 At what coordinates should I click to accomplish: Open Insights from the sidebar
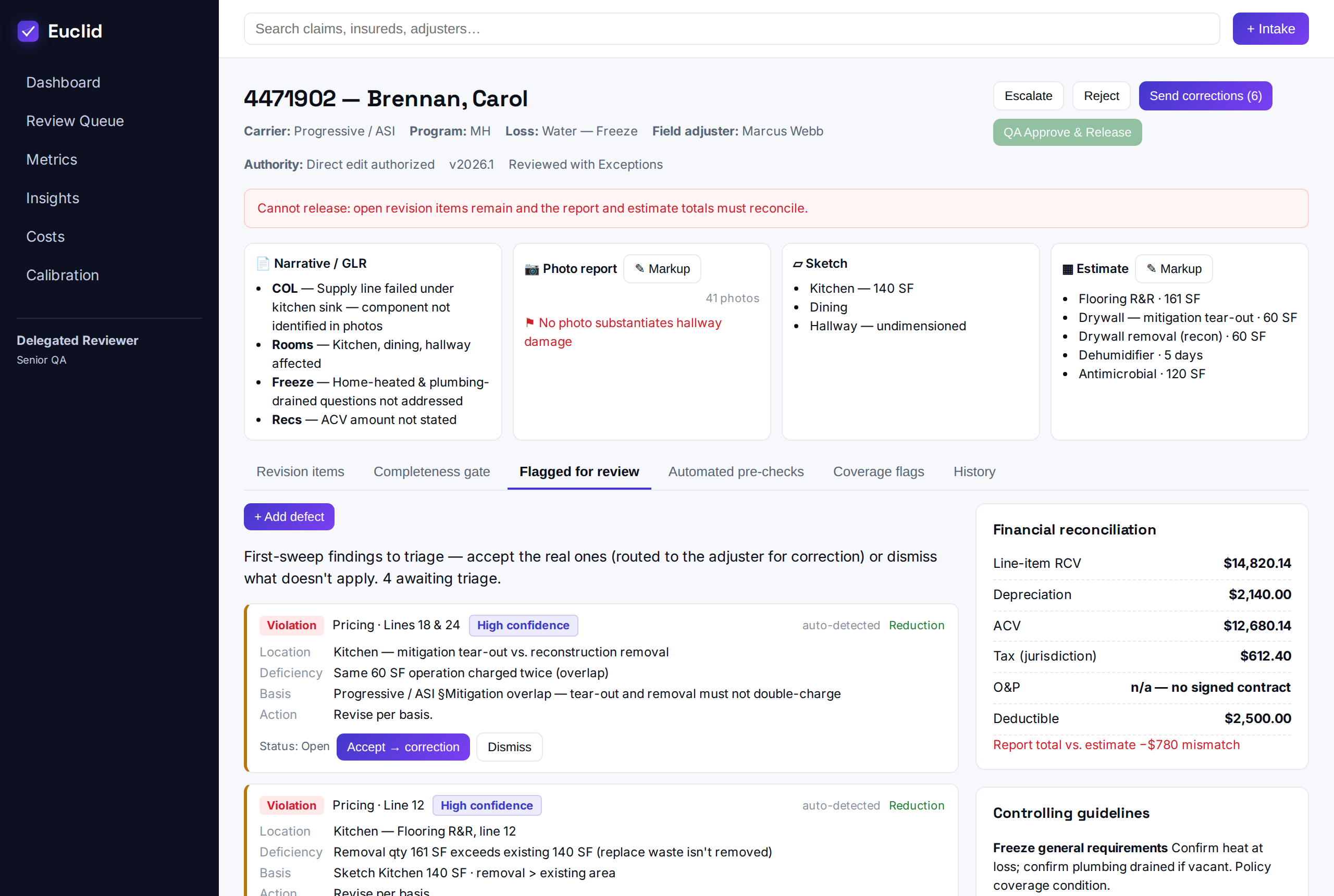click(53, 198)
